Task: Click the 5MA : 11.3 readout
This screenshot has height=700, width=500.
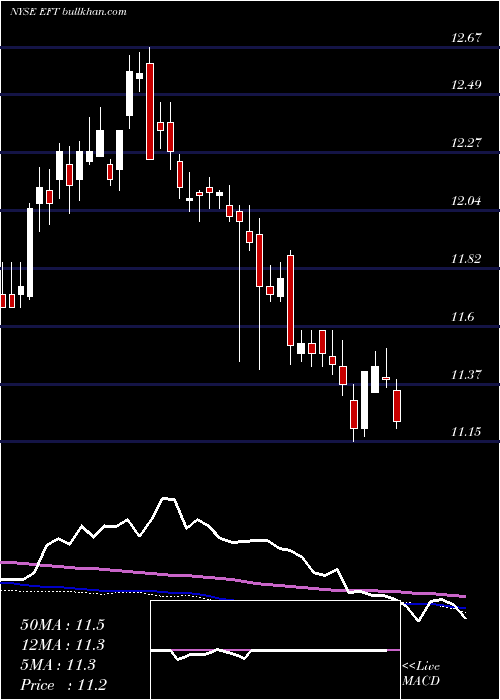Action: tap(58, 665)
